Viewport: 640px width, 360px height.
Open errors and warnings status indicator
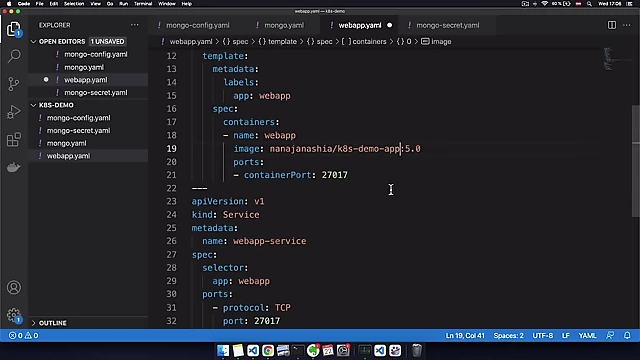pyautogui.click(x=24, y=336)
